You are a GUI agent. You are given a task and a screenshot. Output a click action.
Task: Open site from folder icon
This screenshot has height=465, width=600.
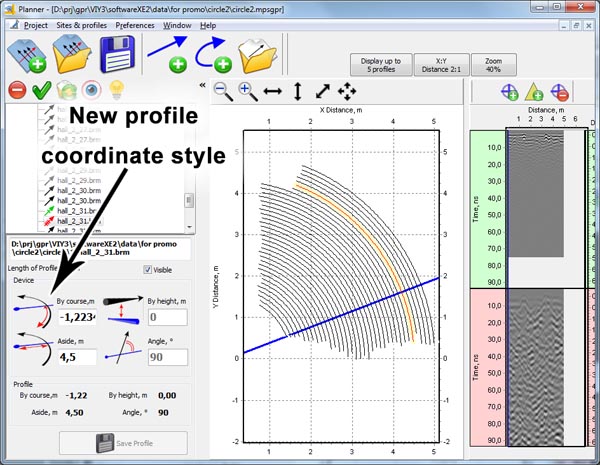point(72,54)
